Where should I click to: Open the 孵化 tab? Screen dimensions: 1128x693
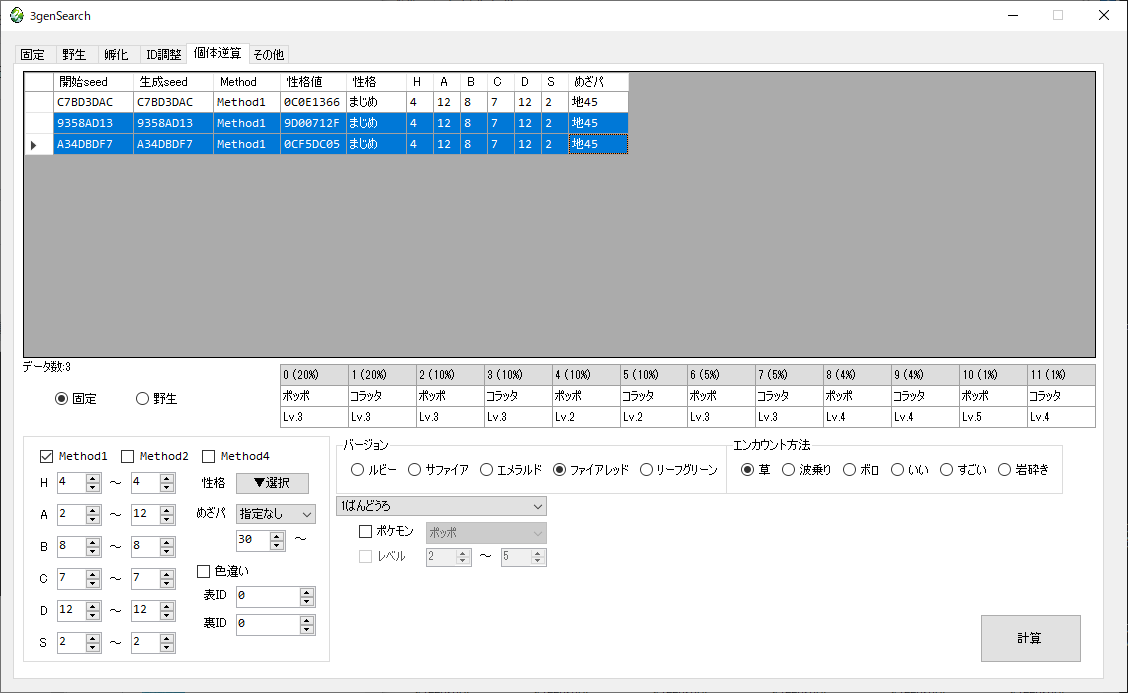pyautogui.click(x=116, y=54)
